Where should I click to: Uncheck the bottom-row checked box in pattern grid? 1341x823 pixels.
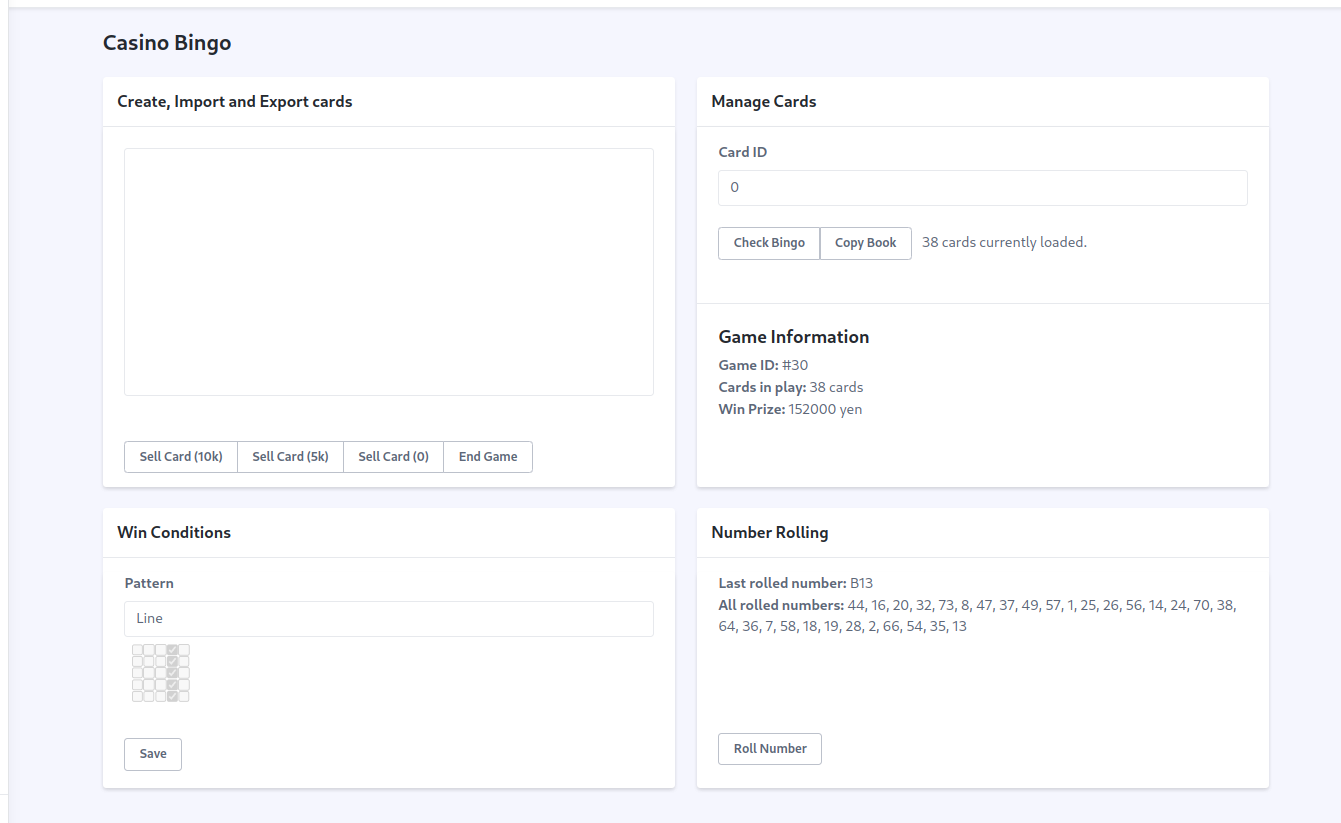click(x=172, y=696)
